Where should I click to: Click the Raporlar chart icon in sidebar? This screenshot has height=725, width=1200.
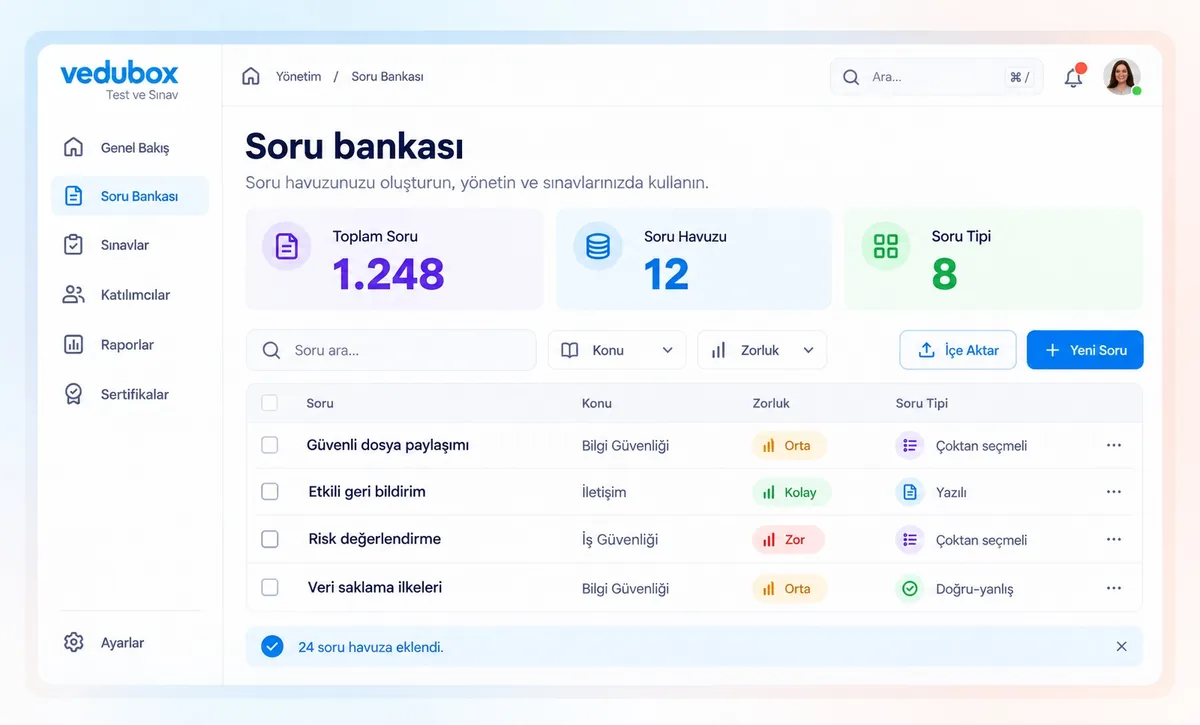click(x=73, y=344)
